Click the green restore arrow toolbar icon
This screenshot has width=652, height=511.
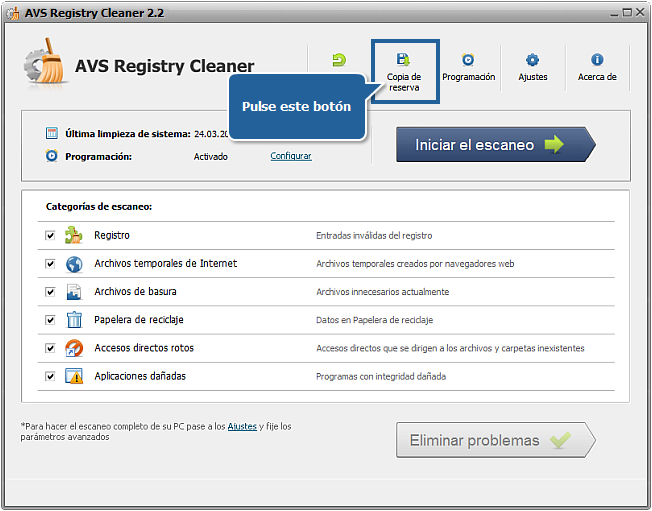point(339,60)
